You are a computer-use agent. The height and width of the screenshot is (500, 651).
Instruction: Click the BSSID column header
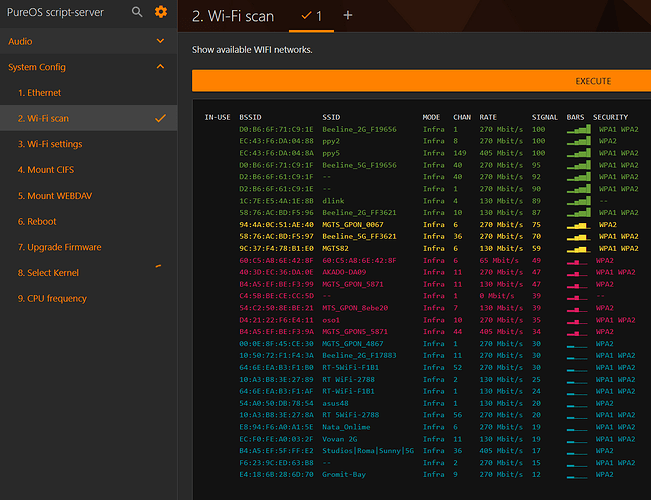250,118
